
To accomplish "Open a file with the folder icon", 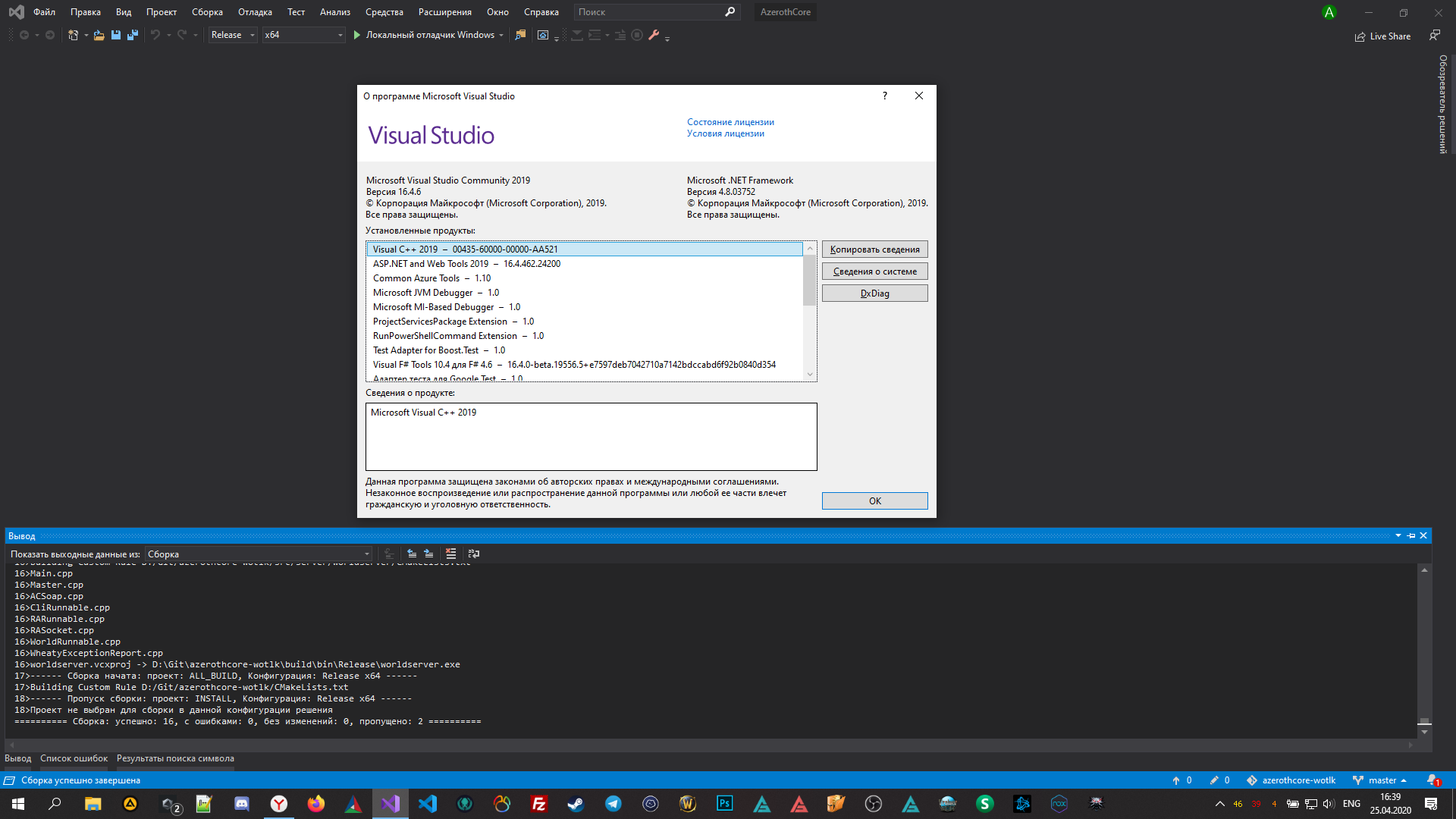I will pos(99,35).
